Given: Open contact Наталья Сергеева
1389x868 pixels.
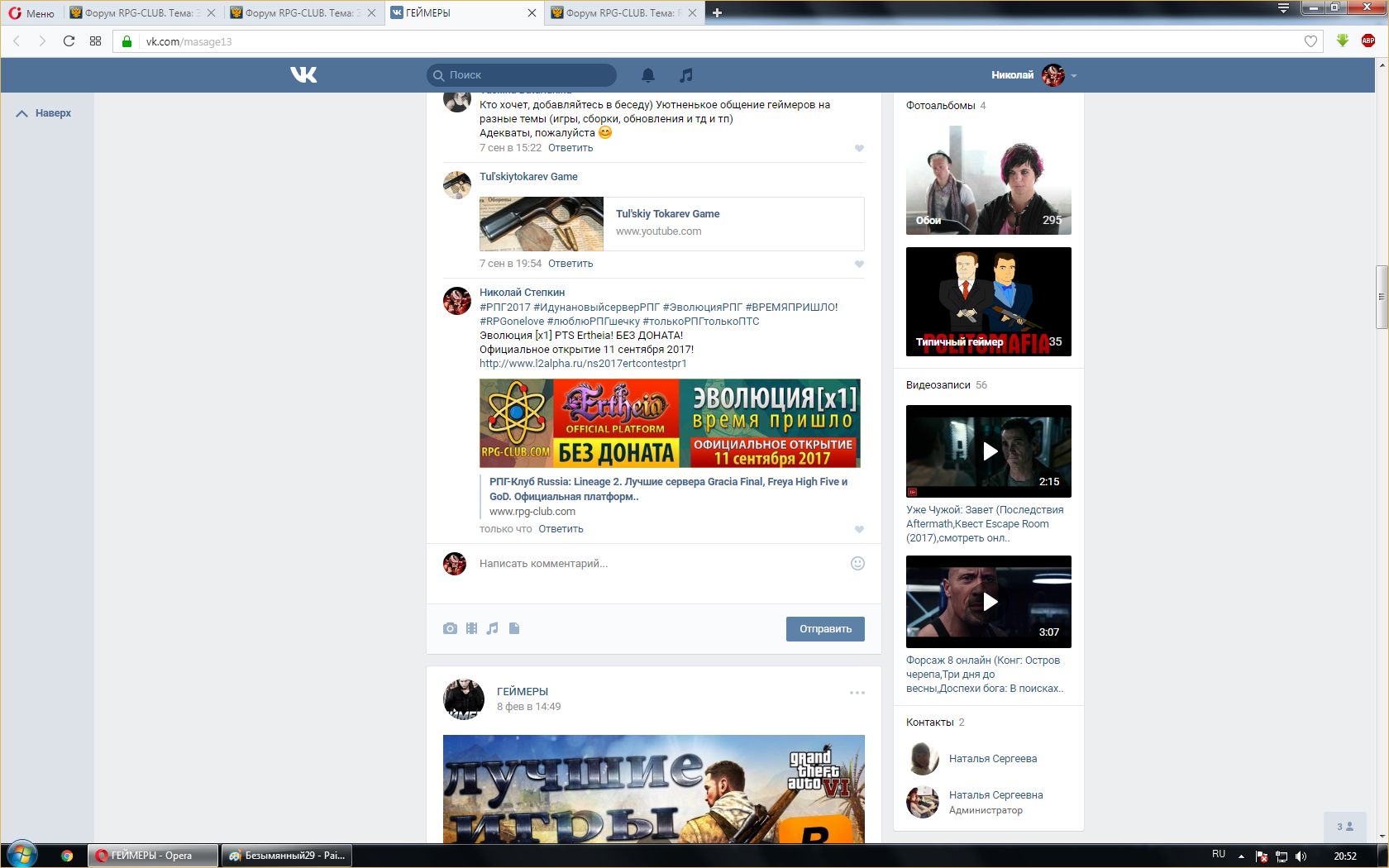Looking at the screenshot, I should tap(992, 759).
